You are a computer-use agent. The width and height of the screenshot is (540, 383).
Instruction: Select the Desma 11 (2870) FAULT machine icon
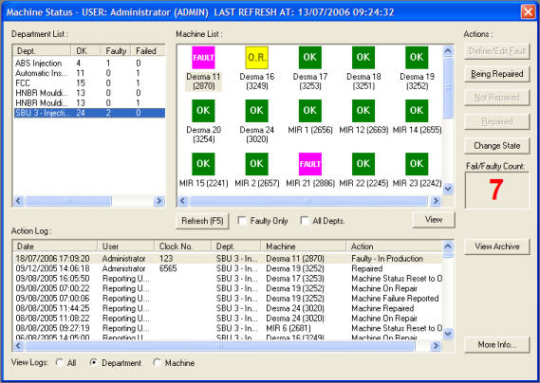(x=203, y=58)
